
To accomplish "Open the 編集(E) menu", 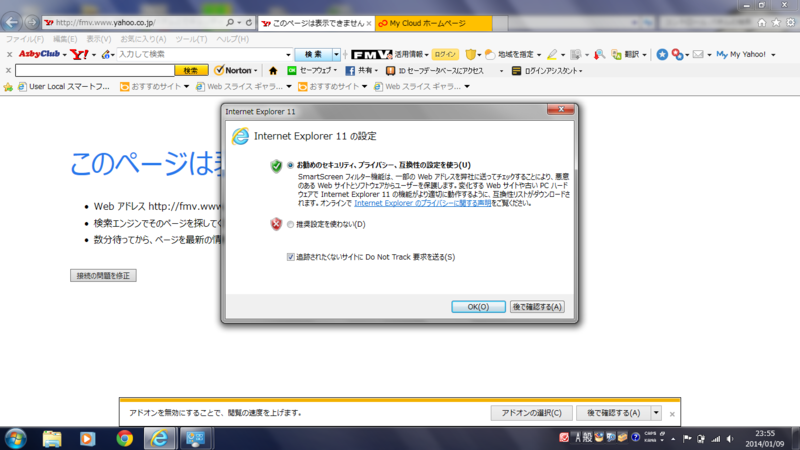I will pyautogui.click(x=65, y=39).
